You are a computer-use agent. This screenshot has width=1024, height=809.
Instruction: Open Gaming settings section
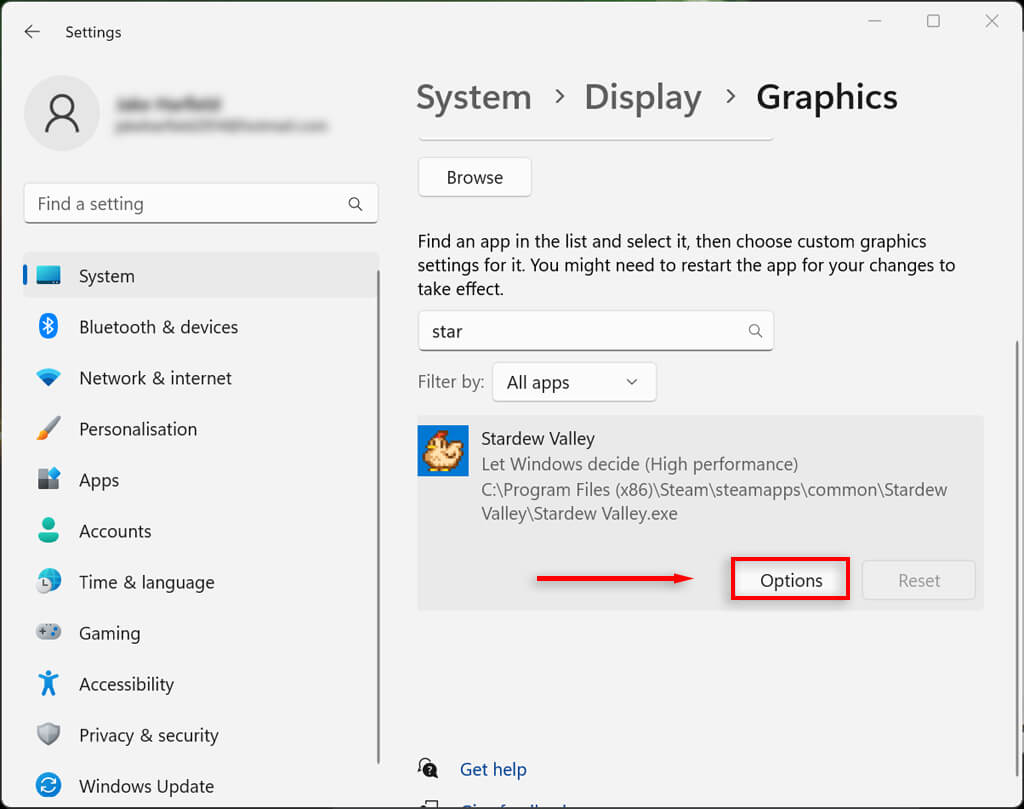click(x=109, y=633)
